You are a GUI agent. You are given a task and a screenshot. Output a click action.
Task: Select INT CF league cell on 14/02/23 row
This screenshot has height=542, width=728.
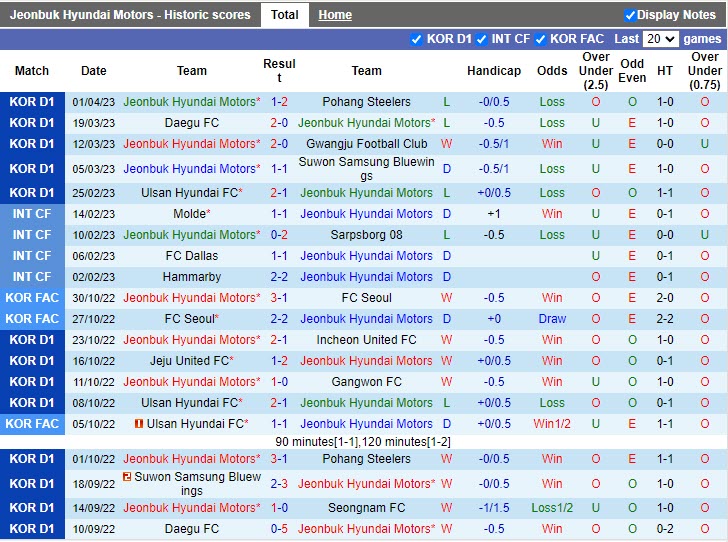(x=32, y=214)
